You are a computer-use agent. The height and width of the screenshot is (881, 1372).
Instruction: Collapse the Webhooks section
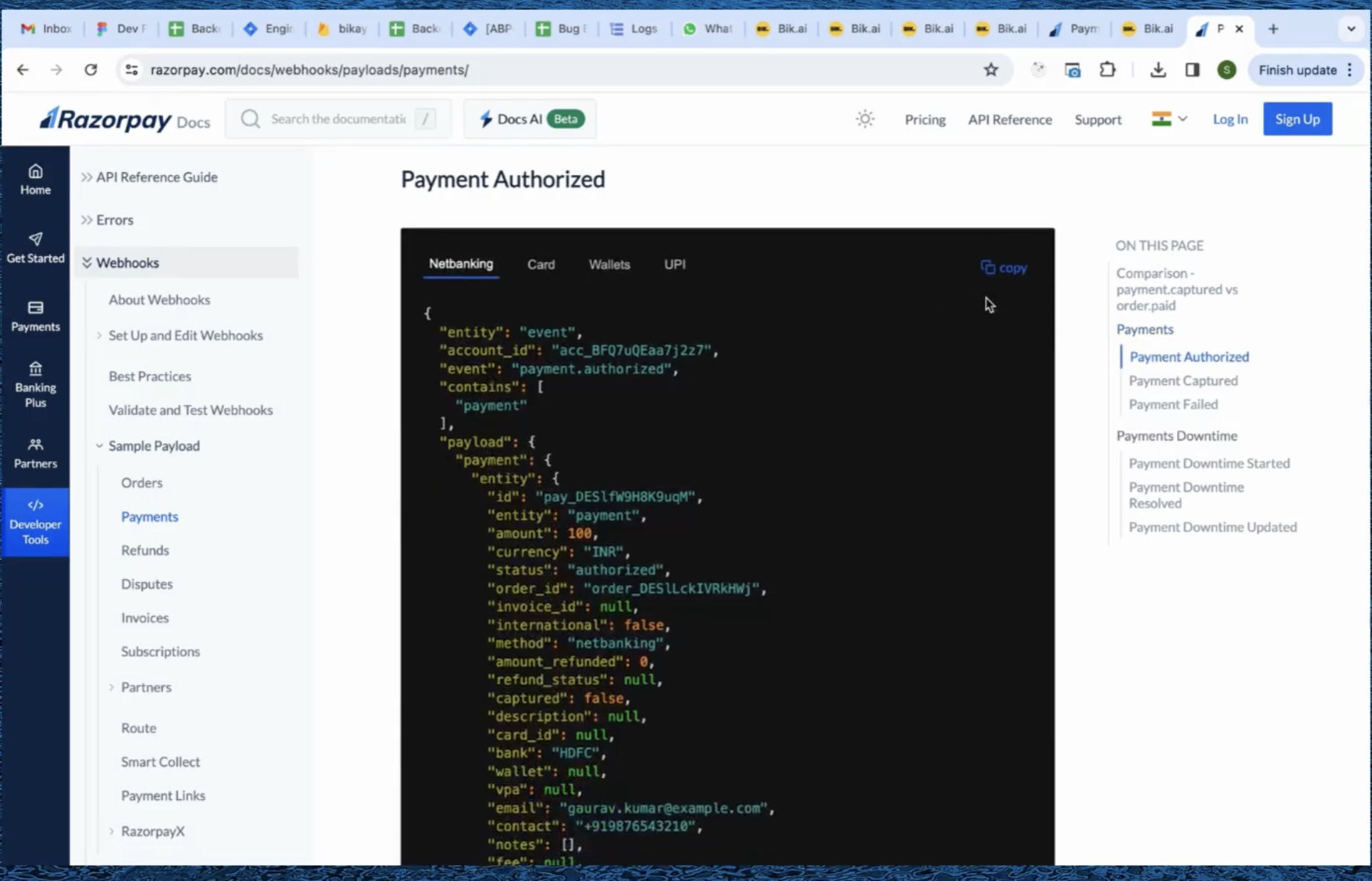(186, 263)
